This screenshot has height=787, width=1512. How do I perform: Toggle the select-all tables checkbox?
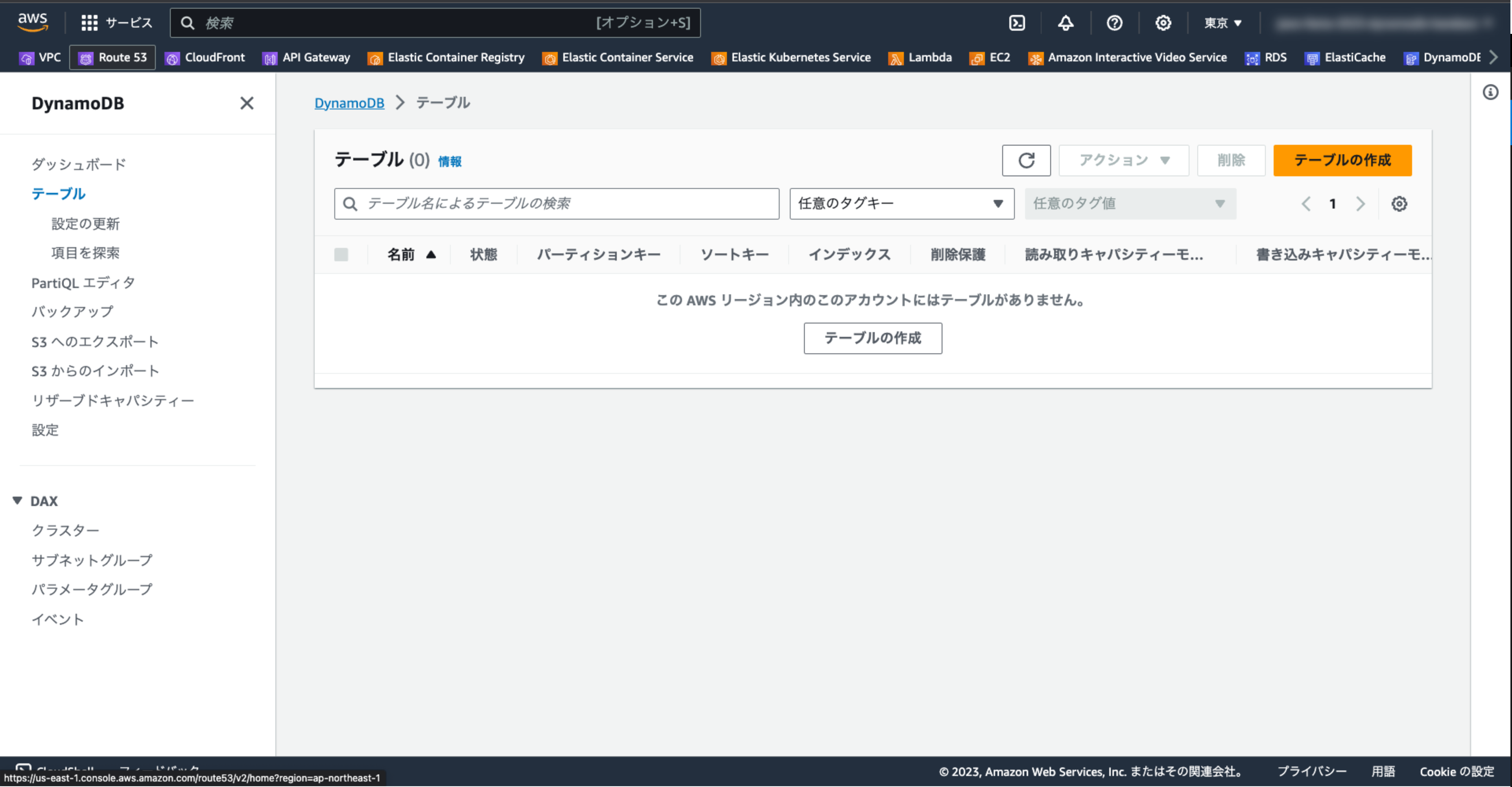(341, 254)
